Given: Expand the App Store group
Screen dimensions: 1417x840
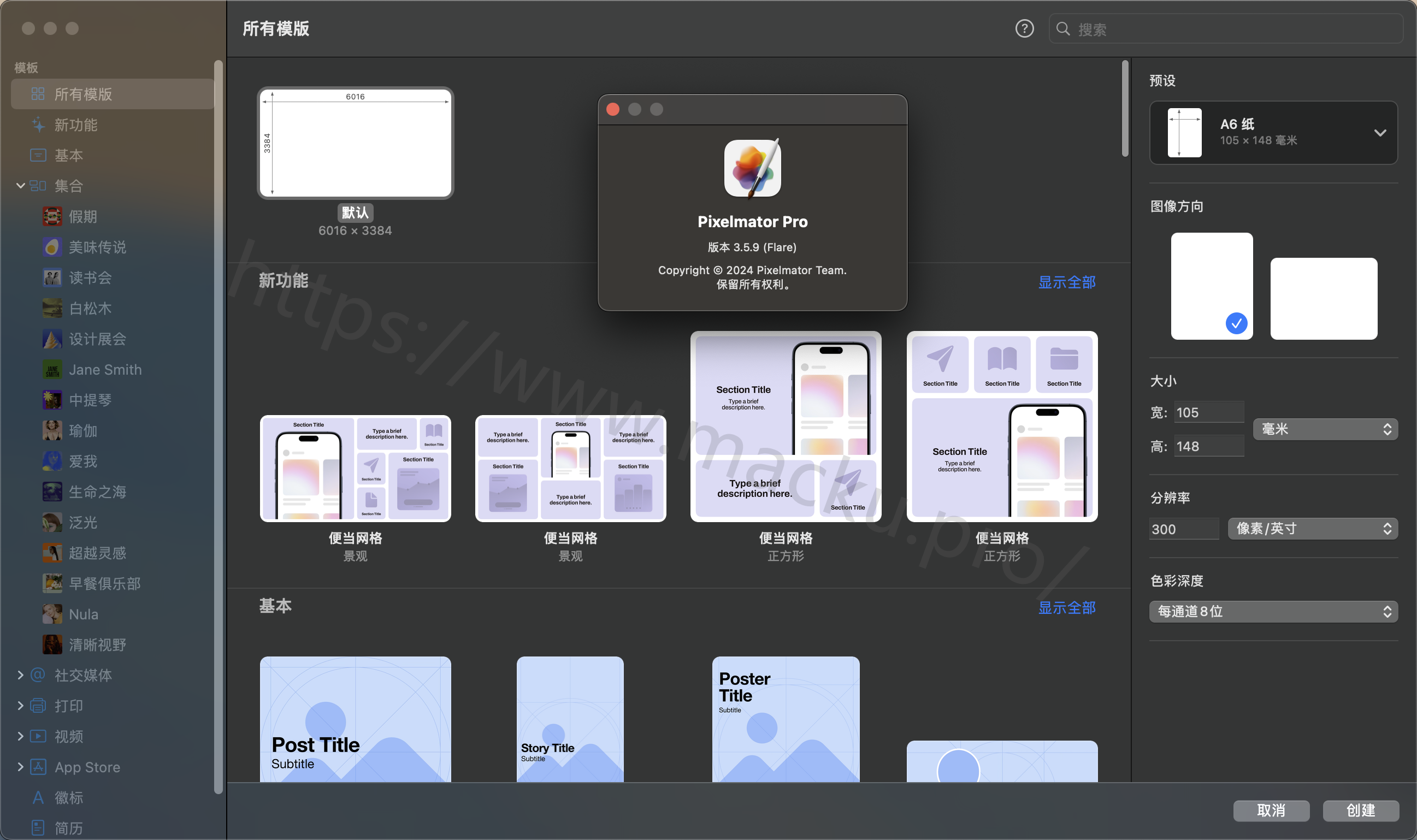Looking at the screenshot, I should click(x=20, y=766).
